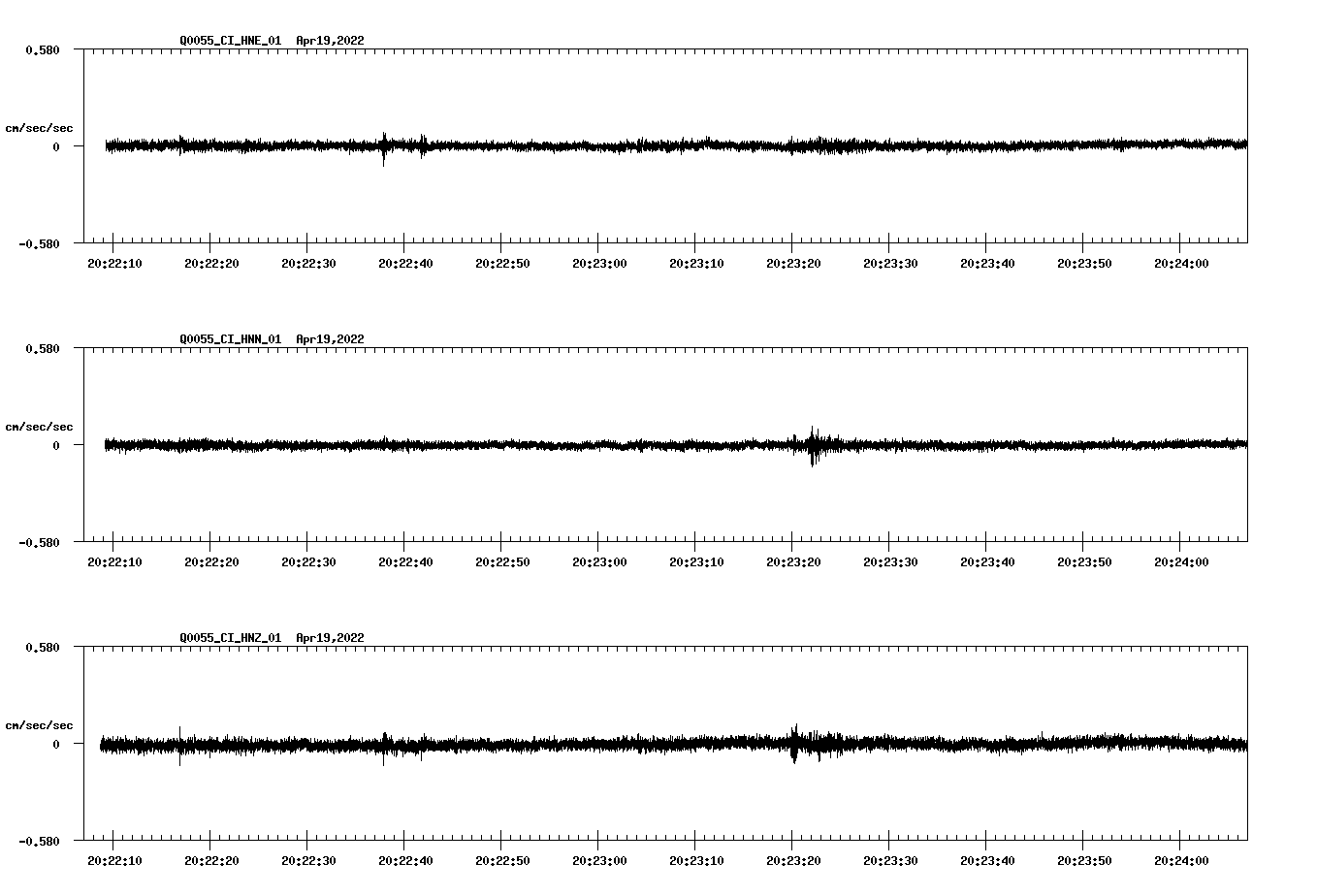The height and width of the screenshot is (896, 1317).
Task: Click the 20:22:10 label under HNE plot
Action: coord(114,264)
